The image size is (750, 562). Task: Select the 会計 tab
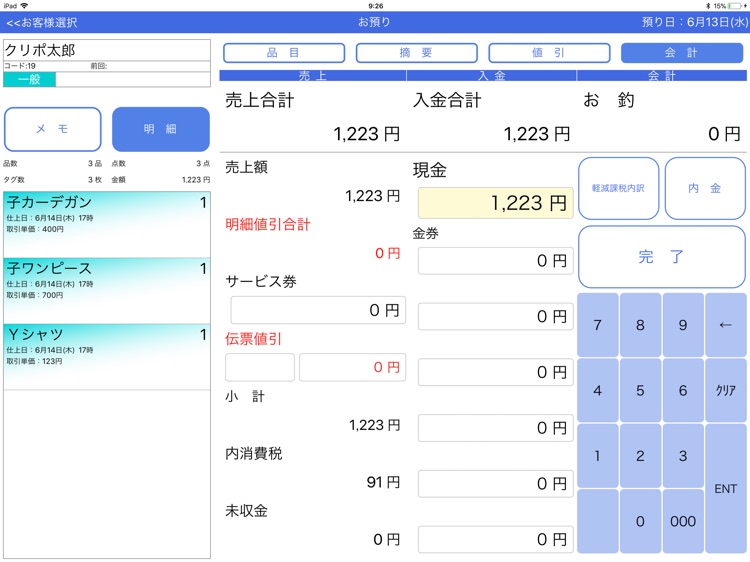[682, 53]
